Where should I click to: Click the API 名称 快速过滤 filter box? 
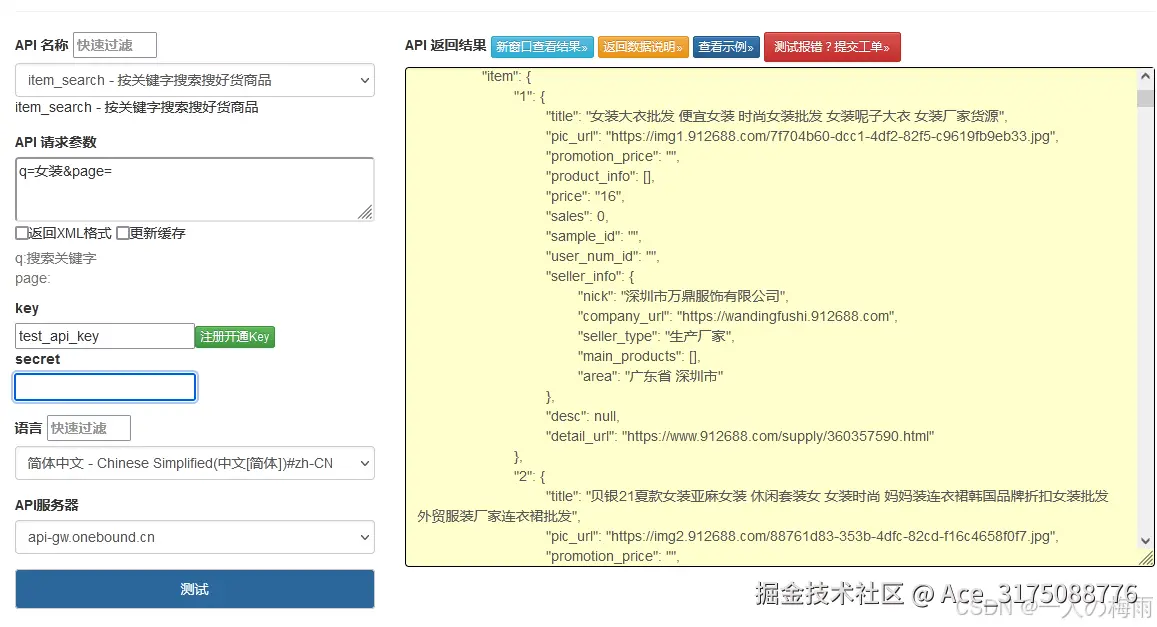(113, 45)
